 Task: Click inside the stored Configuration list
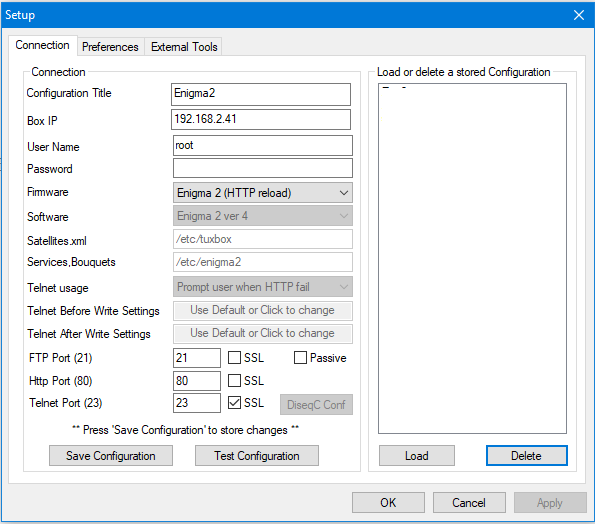coord(472,258)
